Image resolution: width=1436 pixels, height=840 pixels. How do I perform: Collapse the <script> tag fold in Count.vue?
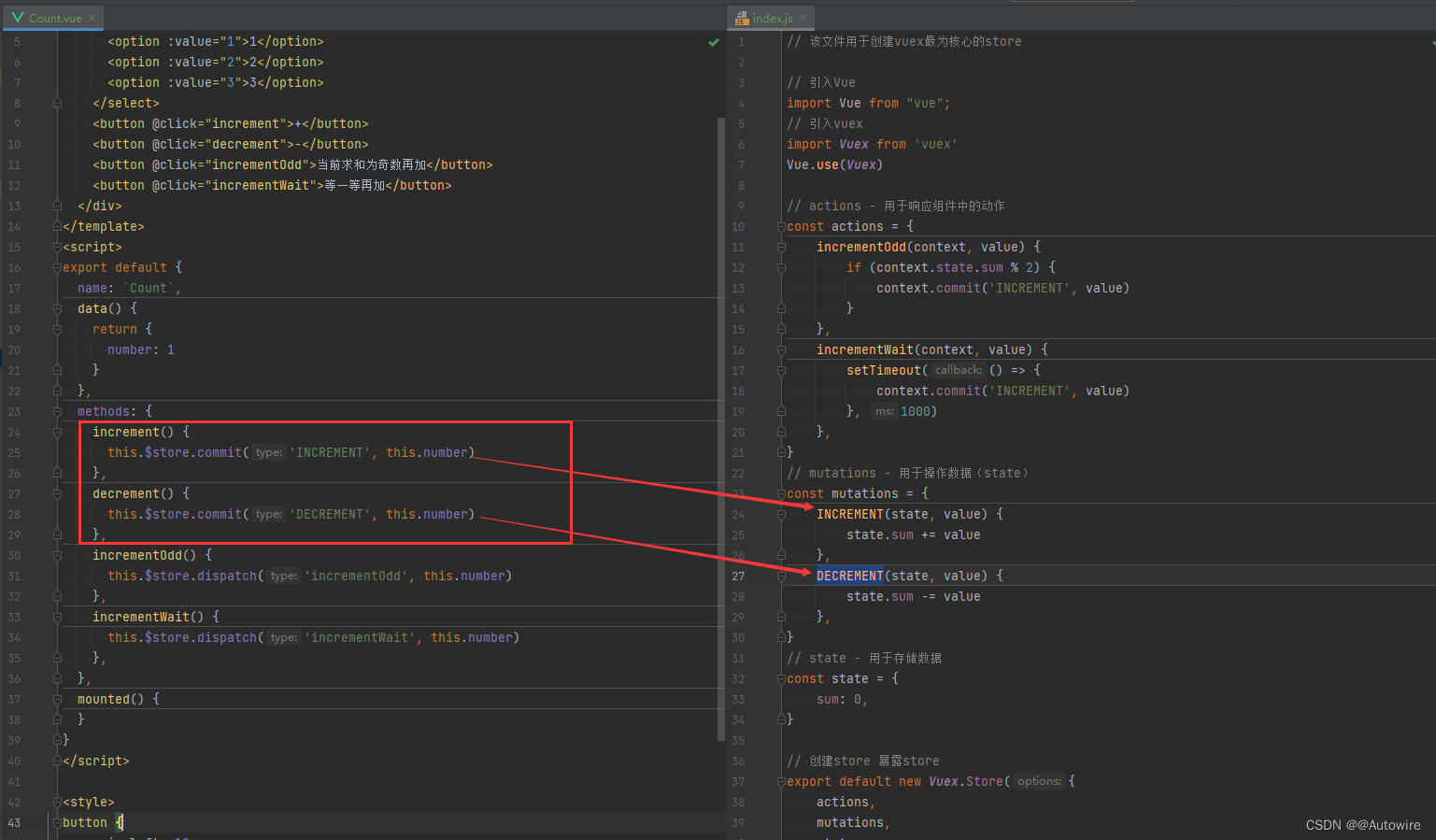point(58,247)
